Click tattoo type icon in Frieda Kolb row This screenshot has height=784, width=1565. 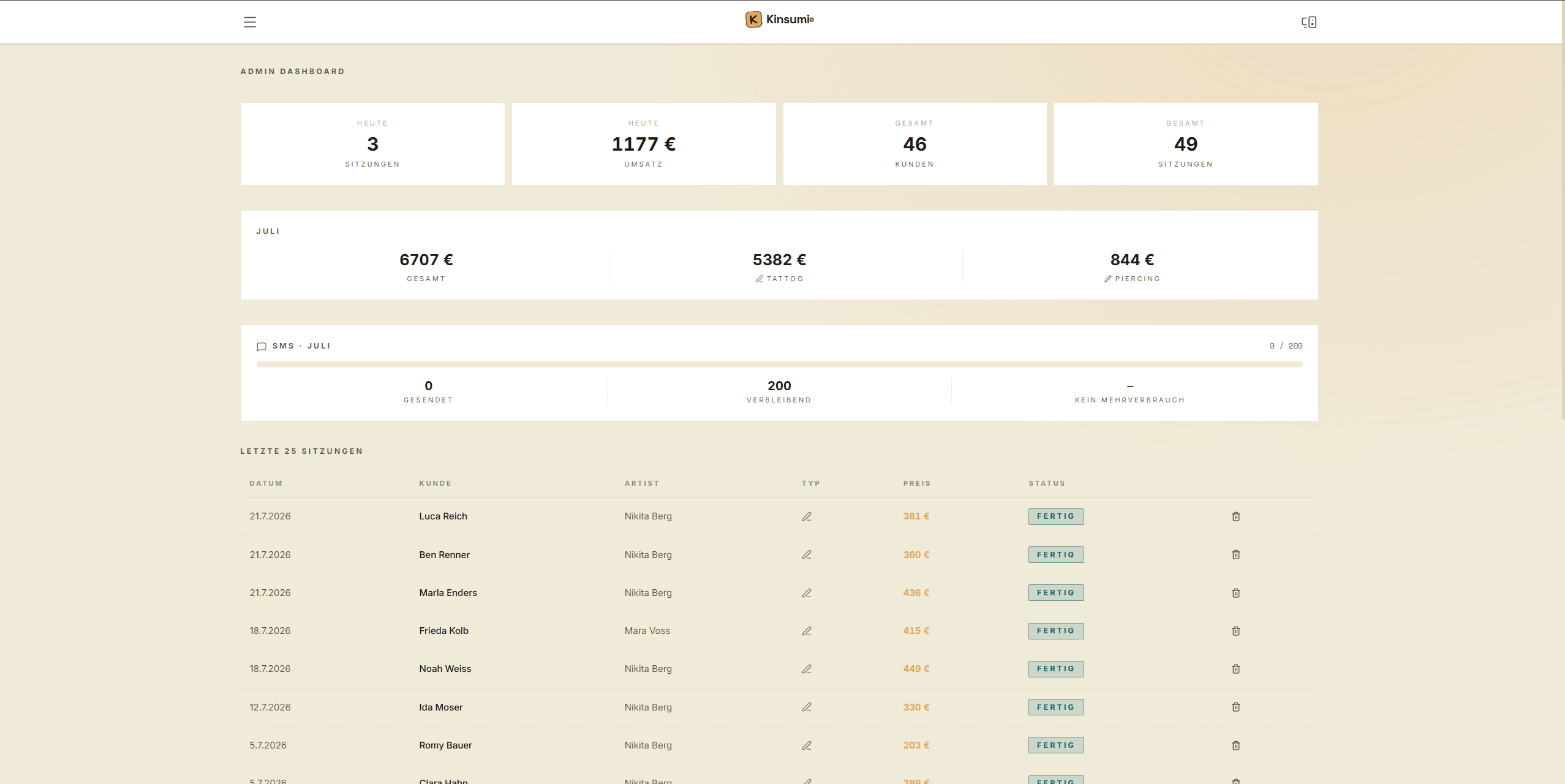point(807,631)
